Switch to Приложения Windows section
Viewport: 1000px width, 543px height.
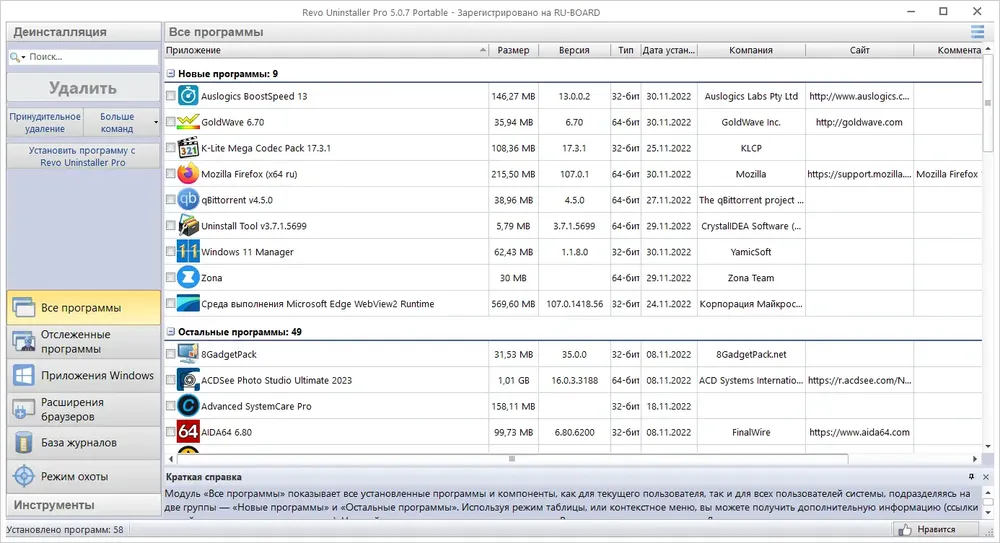click(84, 376)
